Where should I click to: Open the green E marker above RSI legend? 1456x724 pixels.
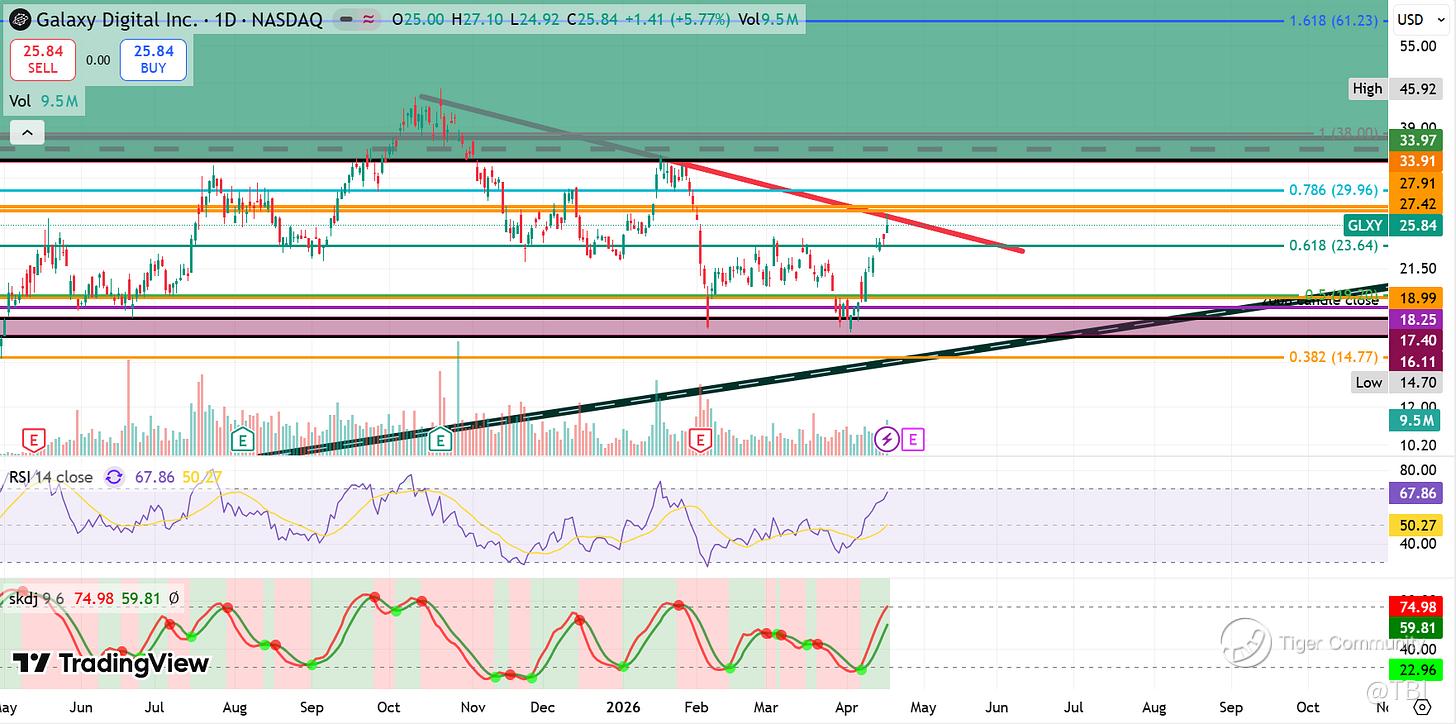click(x=441, y=438)
